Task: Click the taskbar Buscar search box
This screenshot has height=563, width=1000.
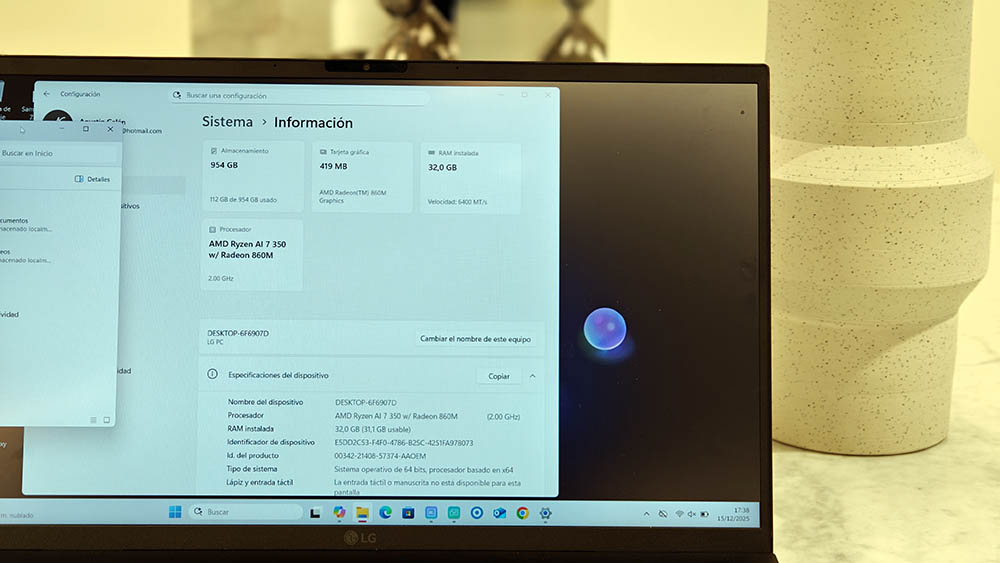Action: [246, 511]
